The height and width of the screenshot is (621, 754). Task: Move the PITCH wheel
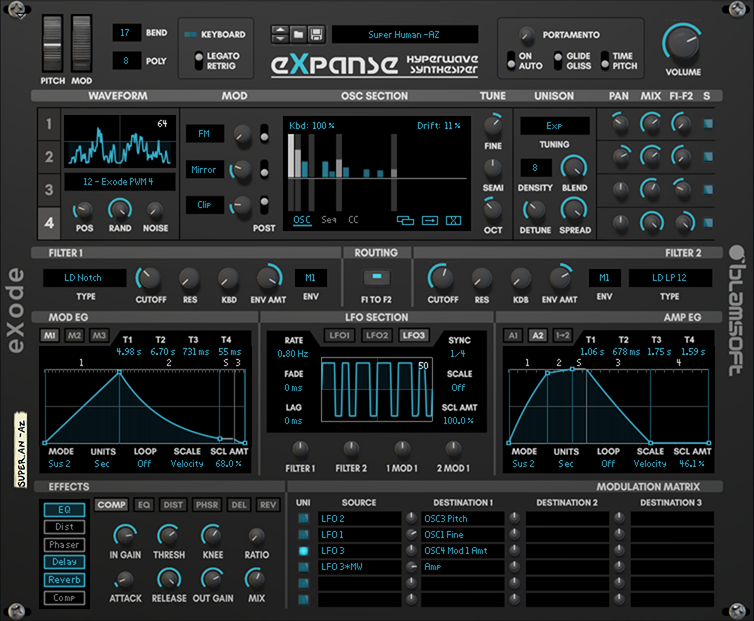(52, 43)
